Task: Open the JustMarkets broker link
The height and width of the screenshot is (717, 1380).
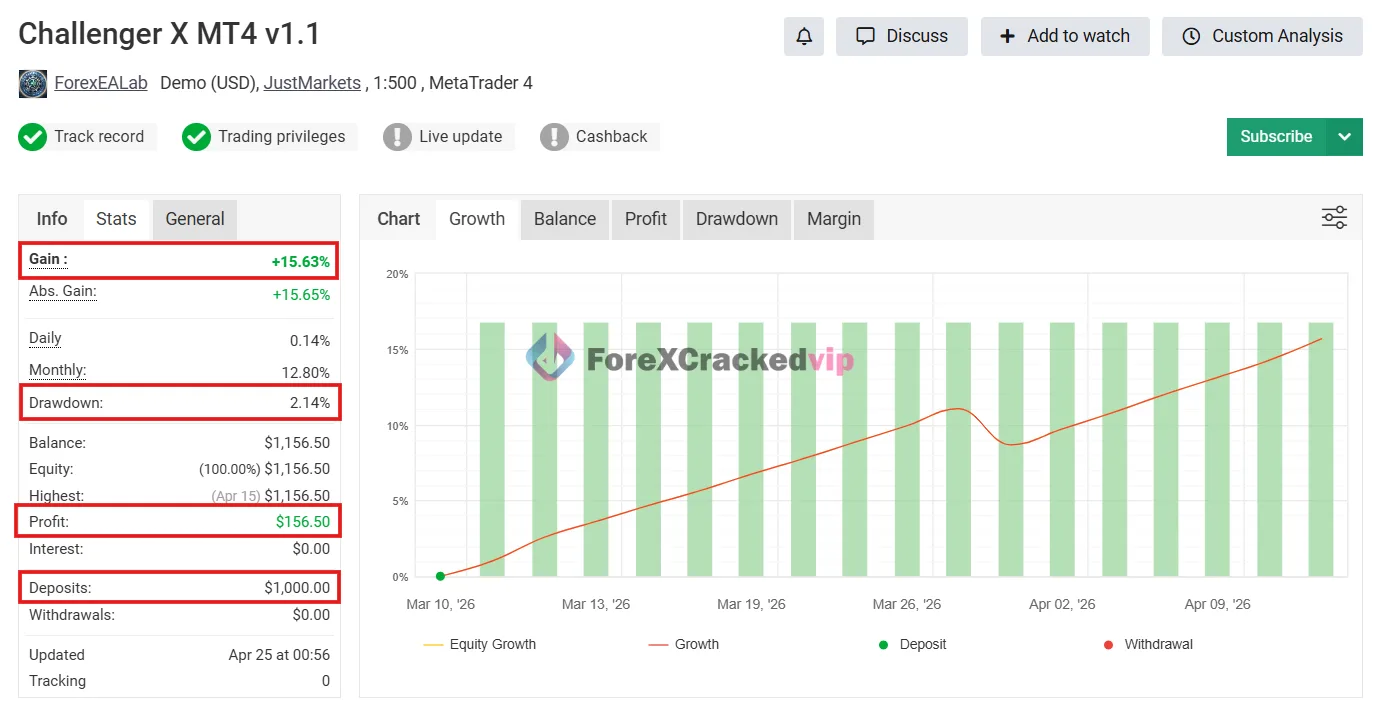Action: pos(312,83)
